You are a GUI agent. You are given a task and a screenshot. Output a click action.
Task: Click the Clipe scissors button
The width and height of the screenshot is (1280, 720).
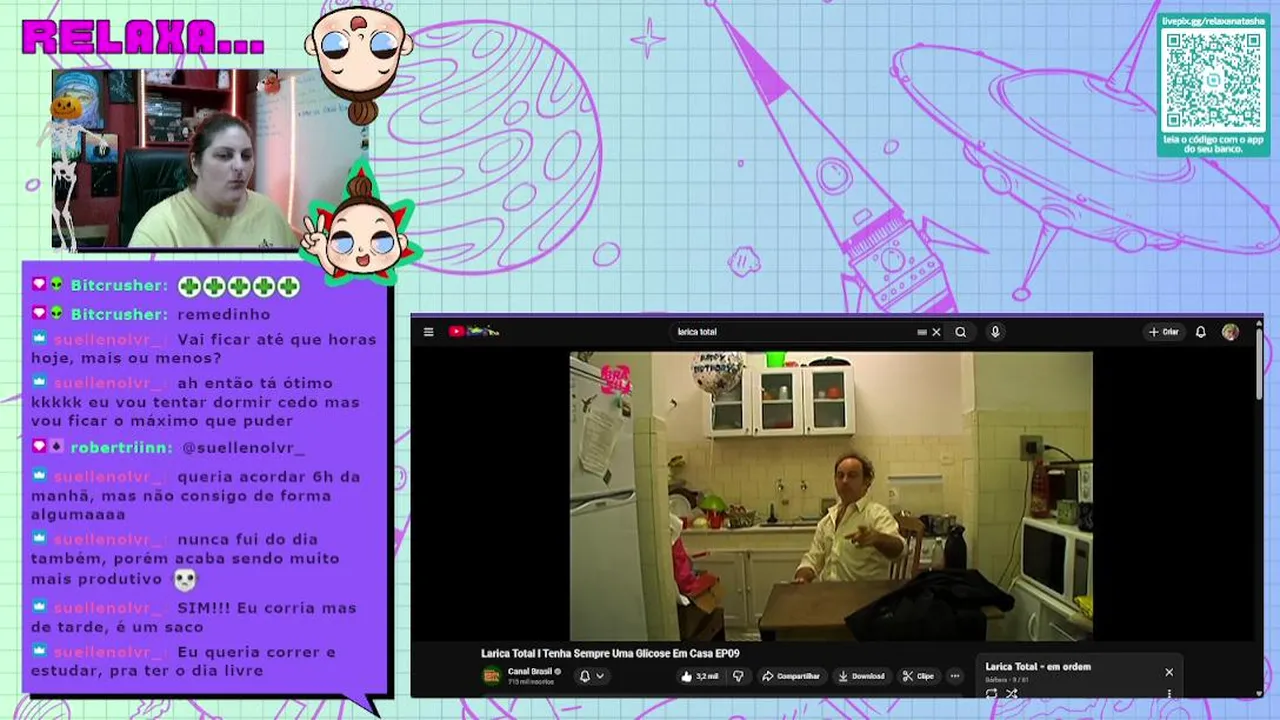[x=918, y=676]
